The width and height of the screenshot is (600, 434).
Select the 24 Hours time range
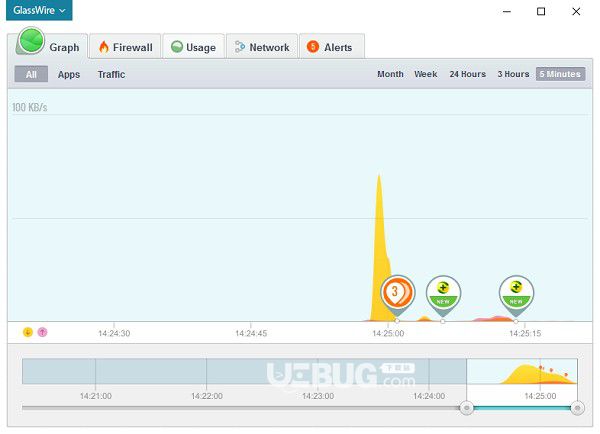468,74
